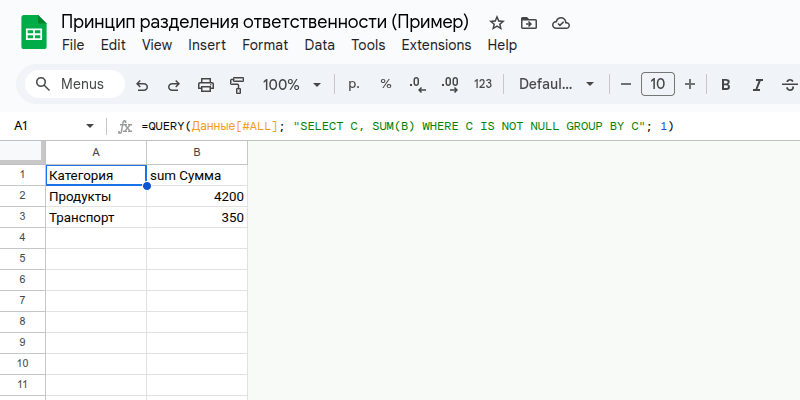
Task: Toggle bold formatting
Action: point(726,85)
